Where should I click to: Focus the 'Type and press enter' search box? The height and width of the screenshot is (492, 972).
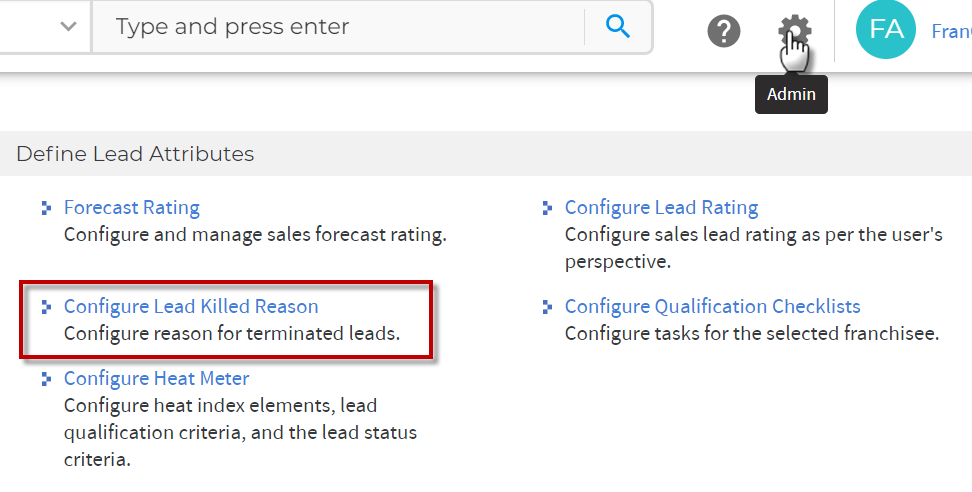[338, 27]
